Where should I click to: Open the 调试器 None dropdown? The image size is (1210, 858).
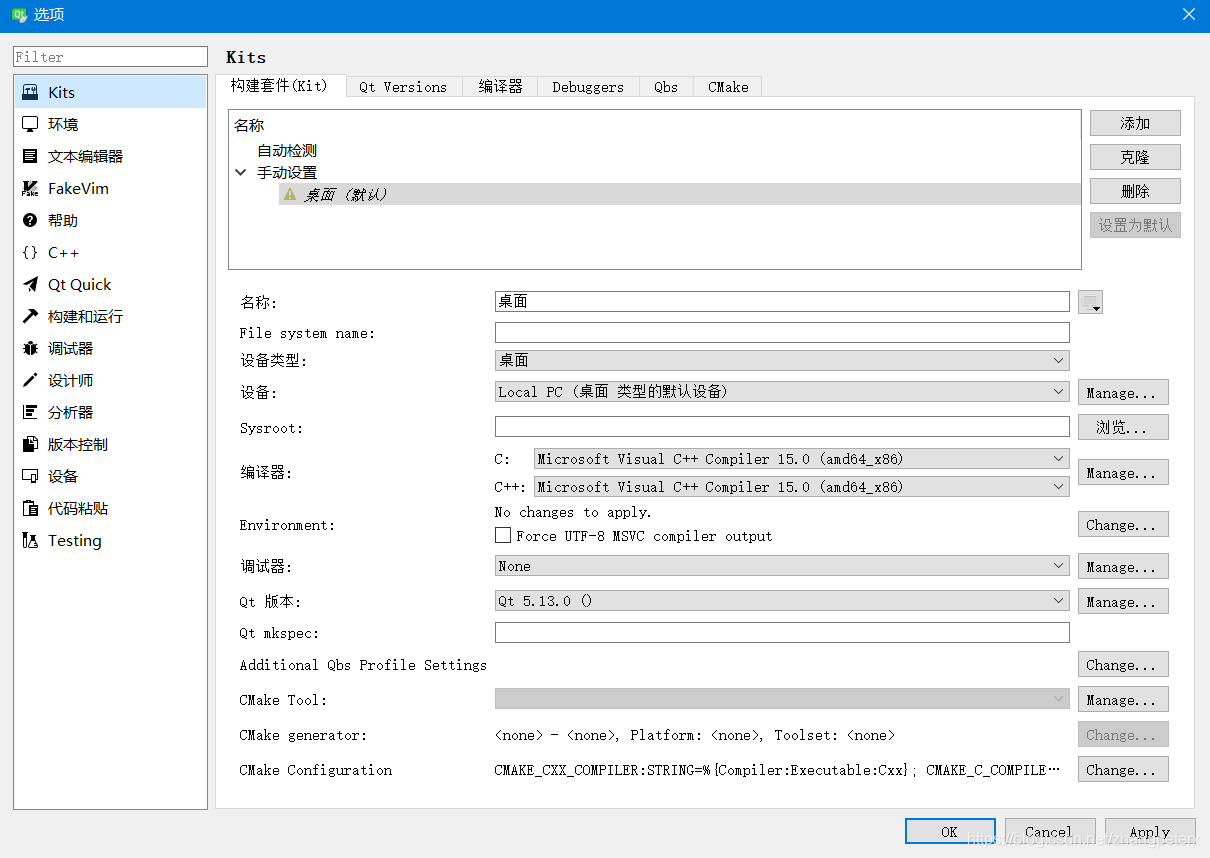tap(782, 566)
